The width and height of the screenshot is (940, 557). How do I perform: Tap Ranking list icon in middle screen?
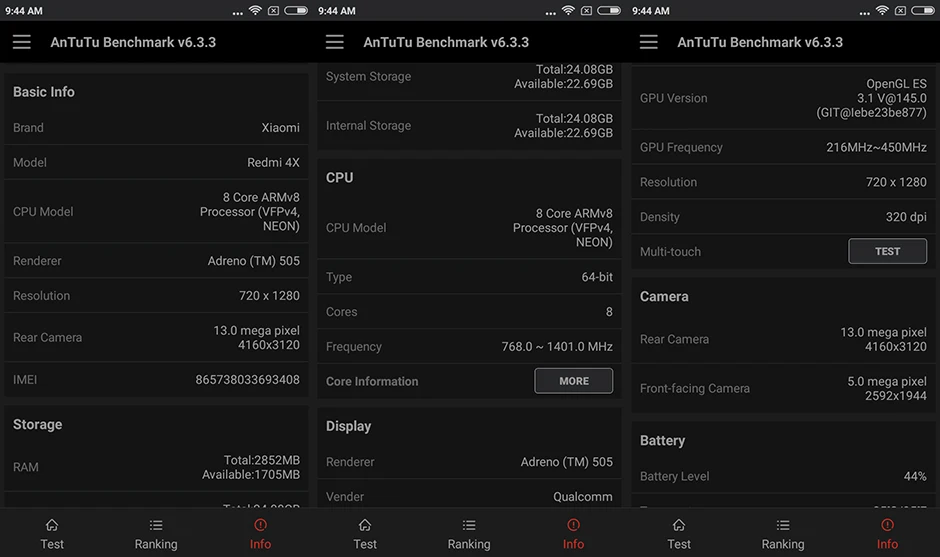[x=469, y=525]
